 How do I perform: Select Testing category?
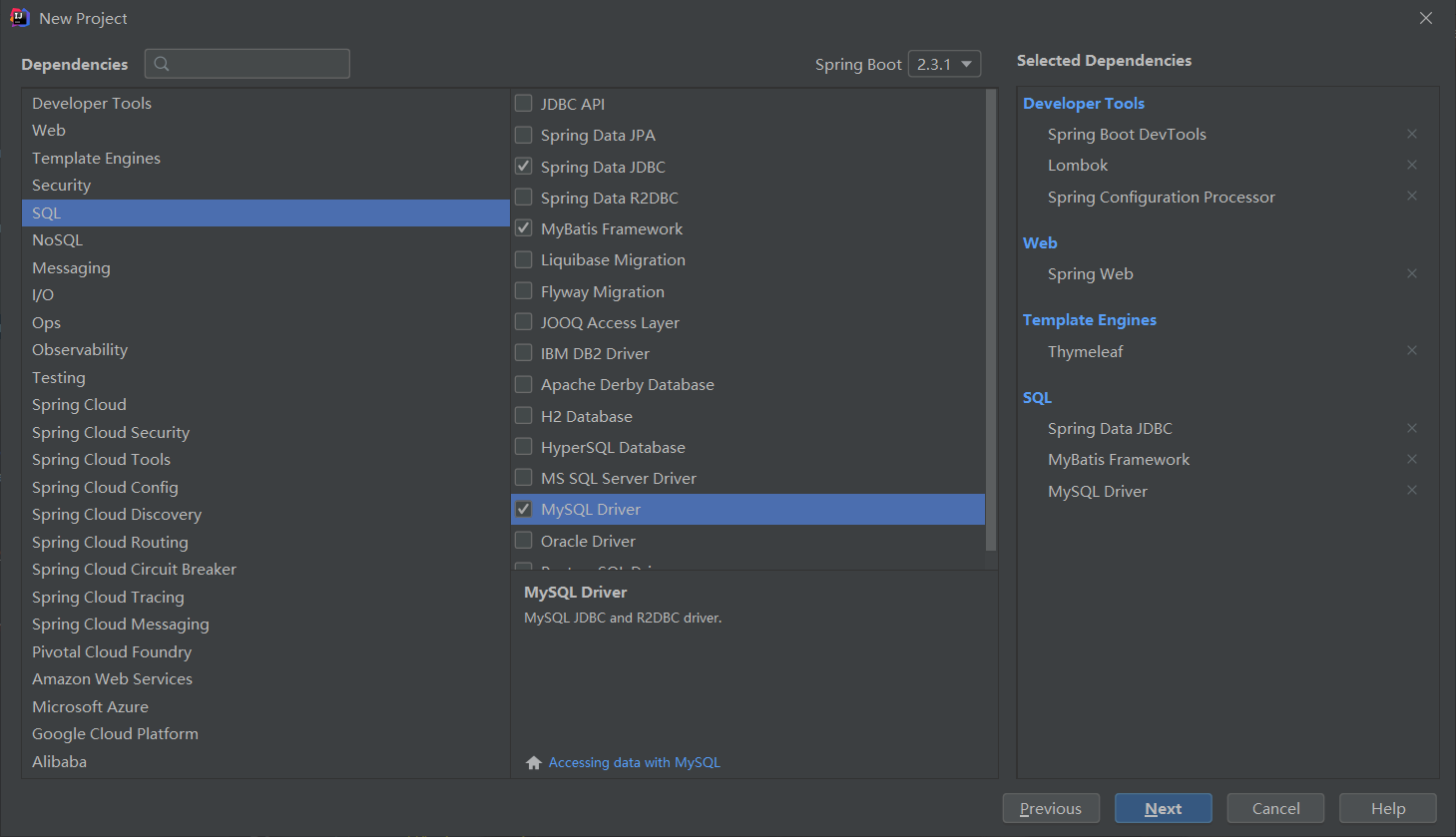tap(265, 377)
